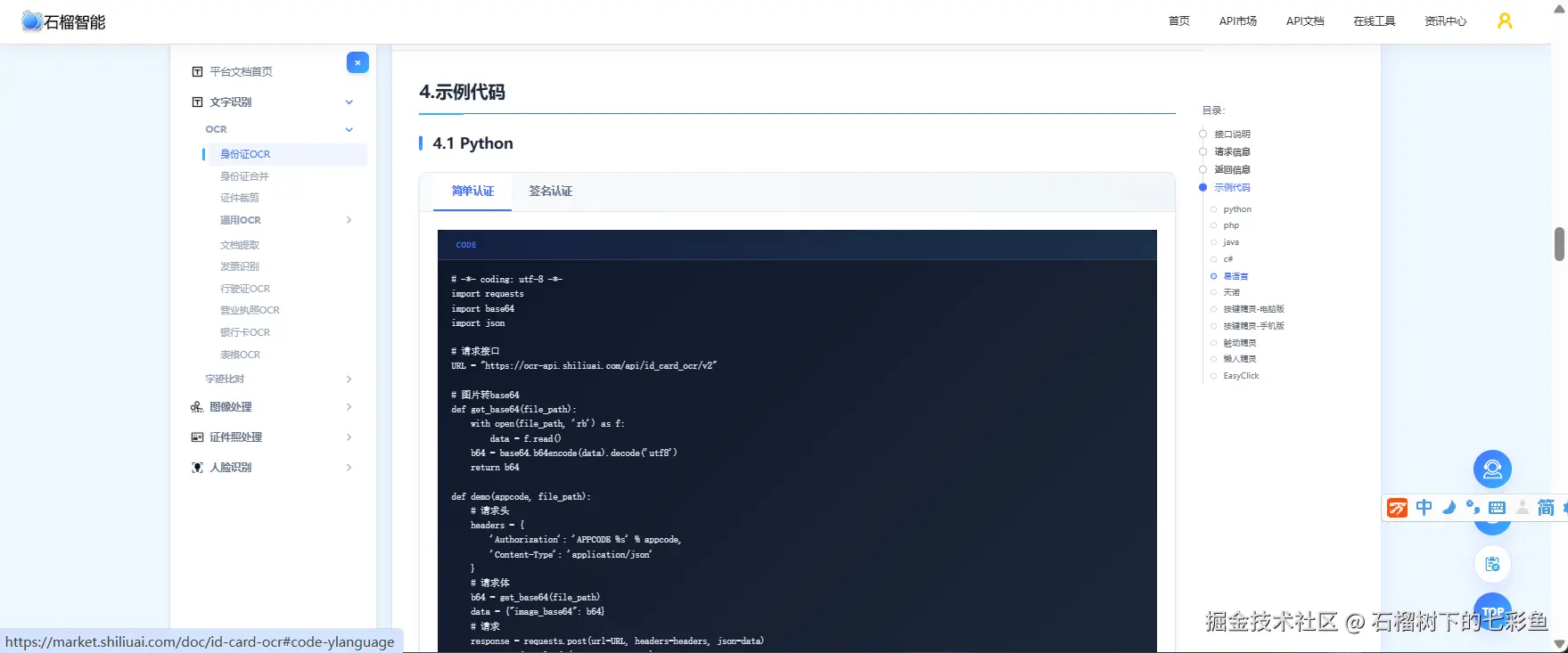Click the 石榴智能 logo
The image size is (1568, 653).
point(63,21)
